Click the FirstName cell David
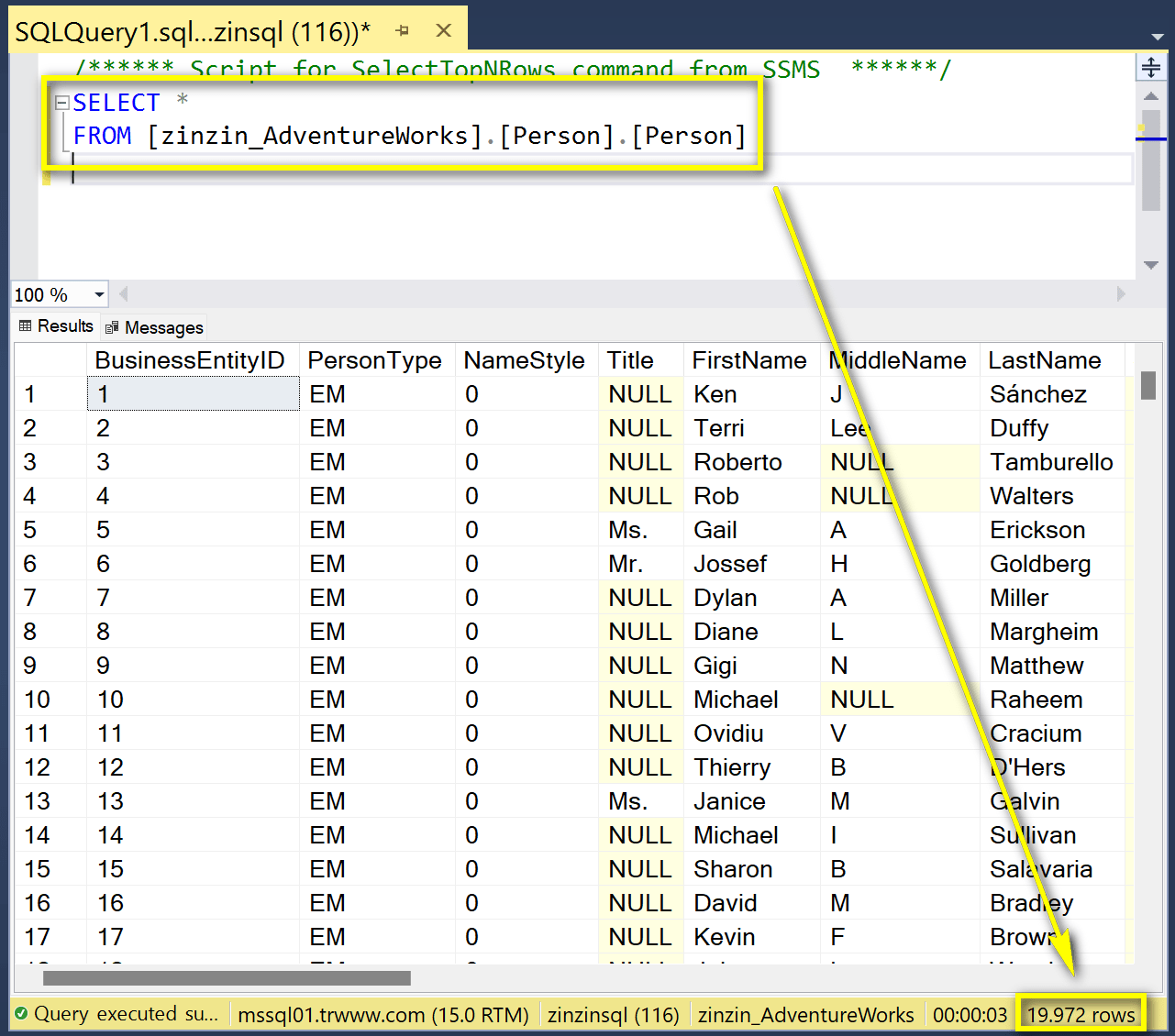This screenshot has width=1175, height=1036. tap(752, 903)
